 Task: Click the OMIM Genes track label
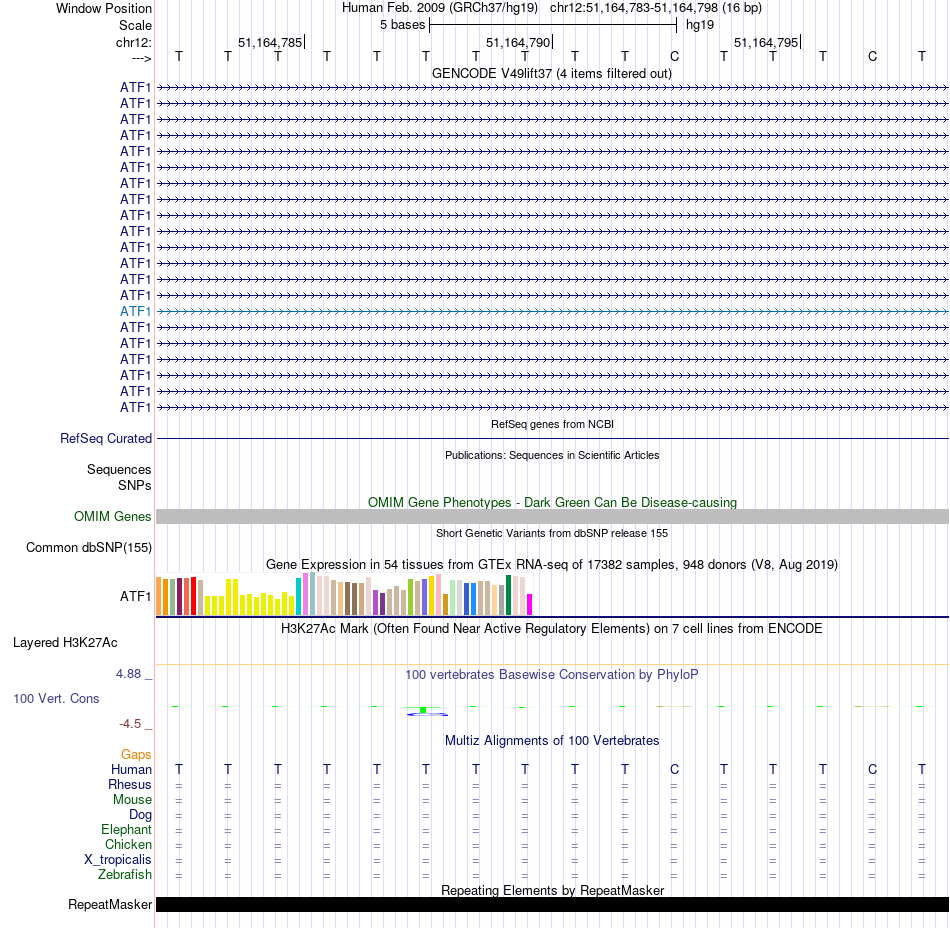(113, 517)
